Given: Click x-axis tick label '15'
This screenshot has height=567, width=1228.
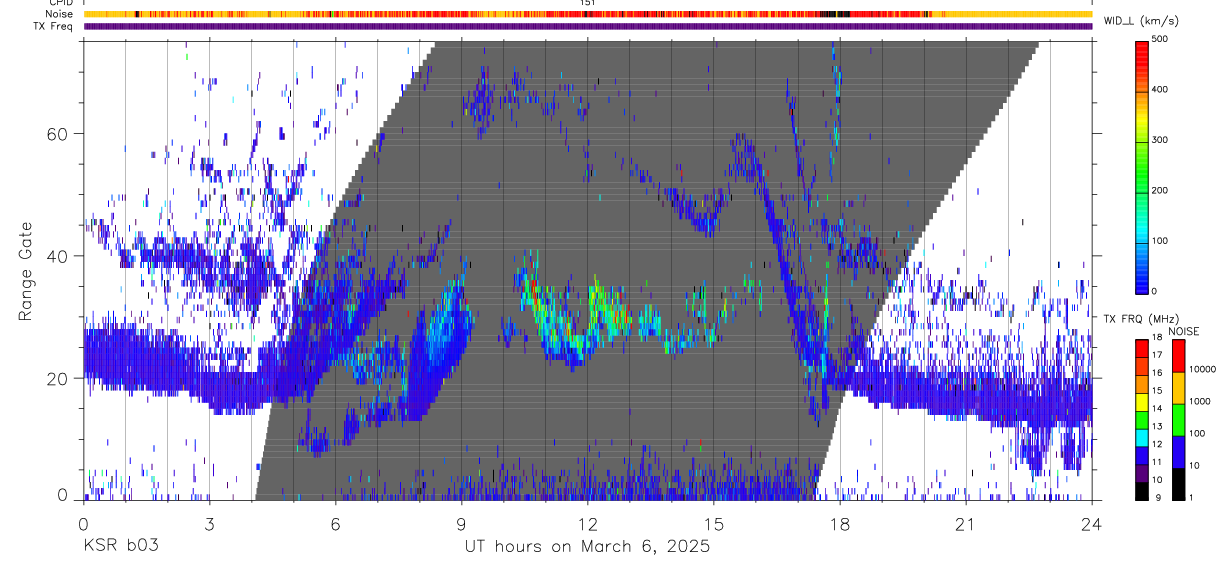Looking at the screenshot, I should (714, 524).
